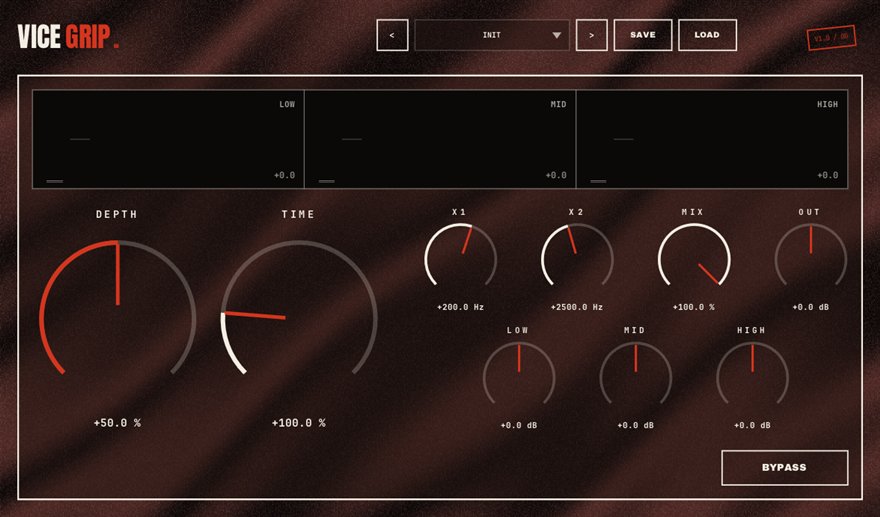Click the +0.0 dB value under the LOW knob
The width and height of the screenshot is (880, 517).
tap(519, 426)
